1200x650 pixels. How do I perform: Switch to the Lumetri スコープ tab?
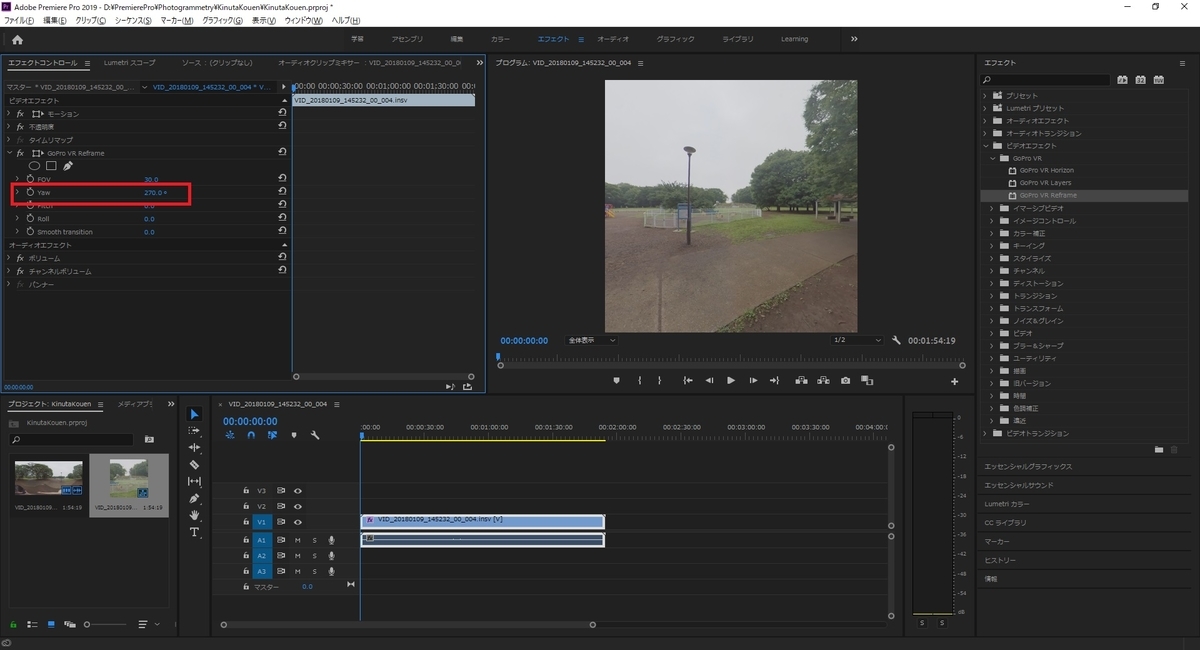tap(130, 63)
